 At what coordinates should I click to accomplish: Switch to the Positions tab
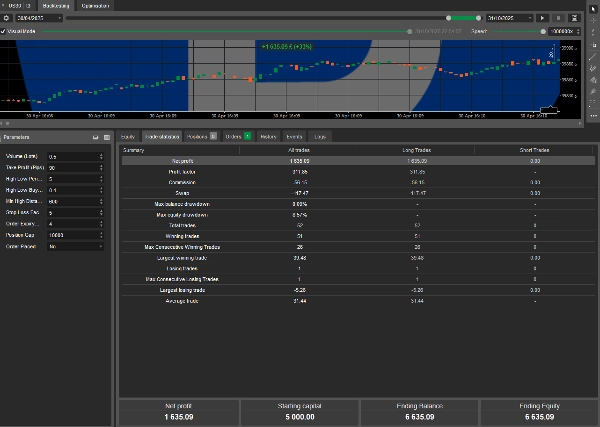pos(197,135)
